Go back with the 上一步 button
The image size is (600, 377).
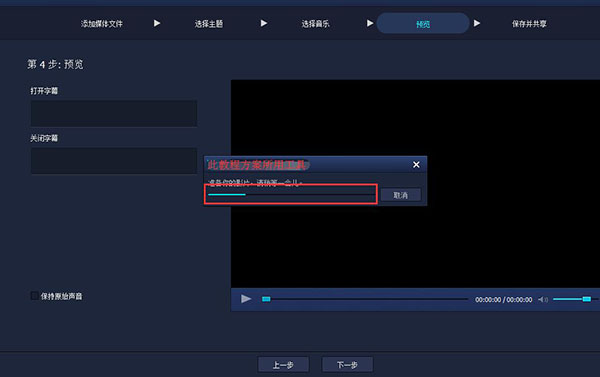coord(283,365)
